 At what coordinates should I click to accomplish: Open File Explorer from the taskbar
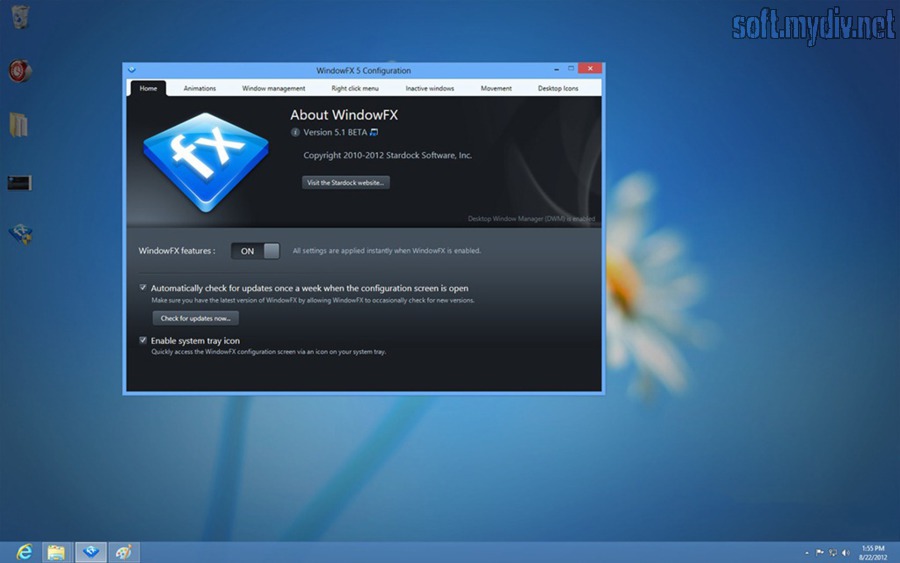[x=56, y=552]
